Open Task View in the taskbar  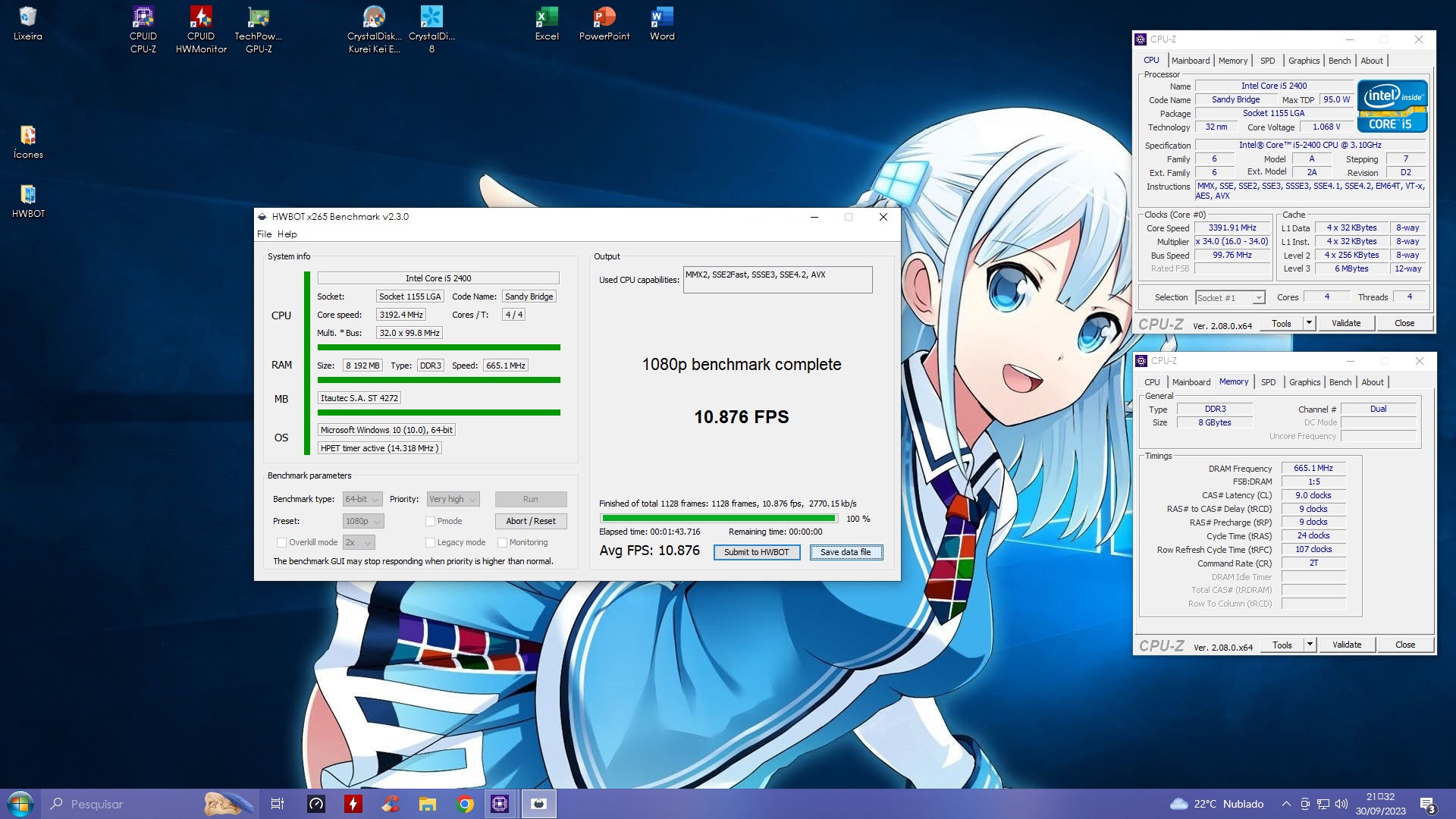(x=278, y=804)
